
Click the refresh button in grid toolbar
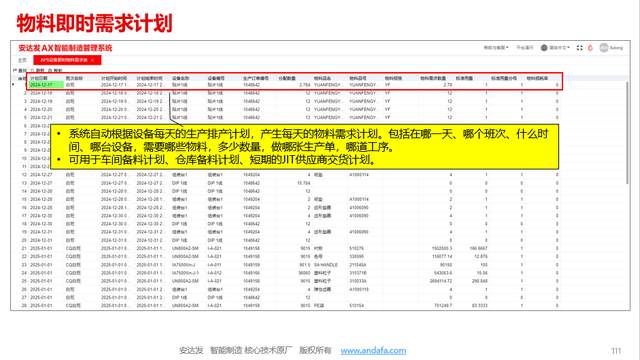[38, 71]
